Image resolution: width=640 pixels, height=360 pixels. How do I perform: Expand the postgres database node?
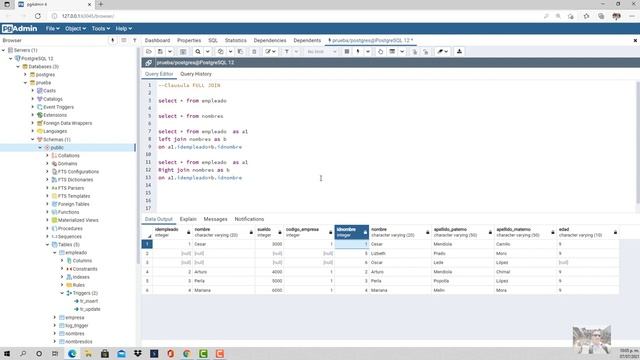coord(25,75)
